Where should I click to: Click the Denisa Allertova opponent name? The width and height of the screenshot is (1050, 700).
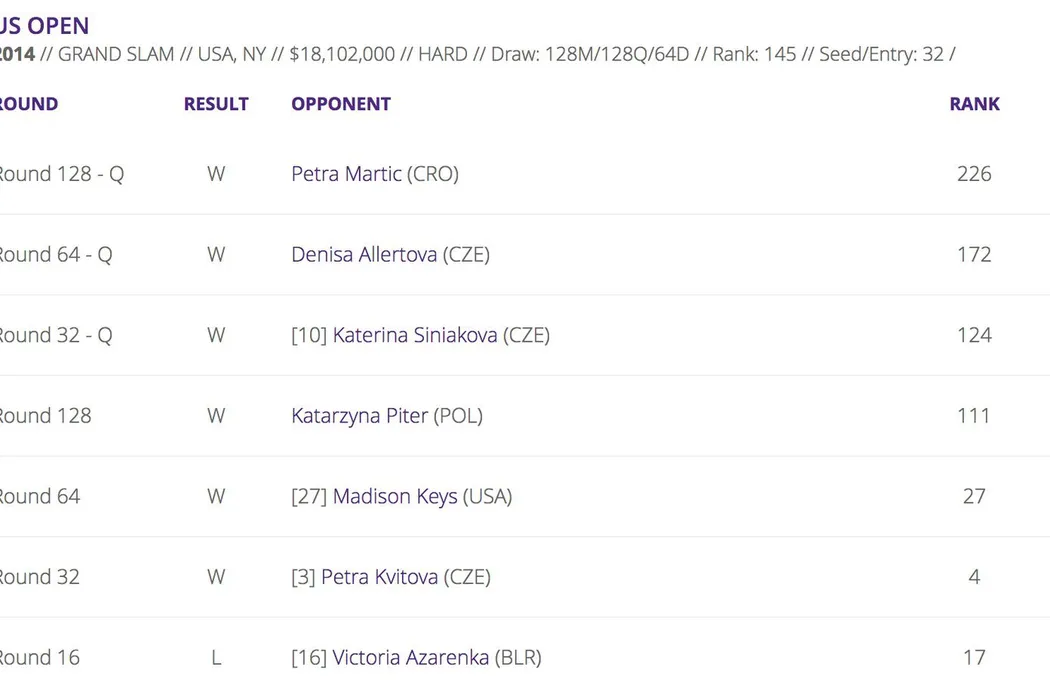(364, 255)
